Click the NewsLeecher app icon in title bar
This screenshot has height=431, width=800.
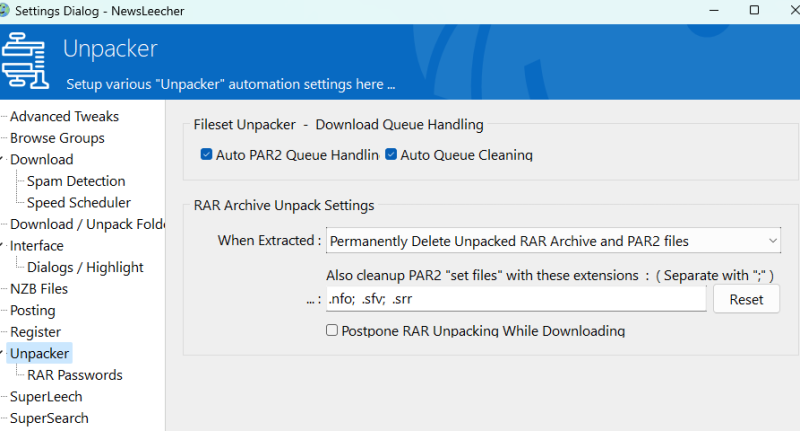9,10
